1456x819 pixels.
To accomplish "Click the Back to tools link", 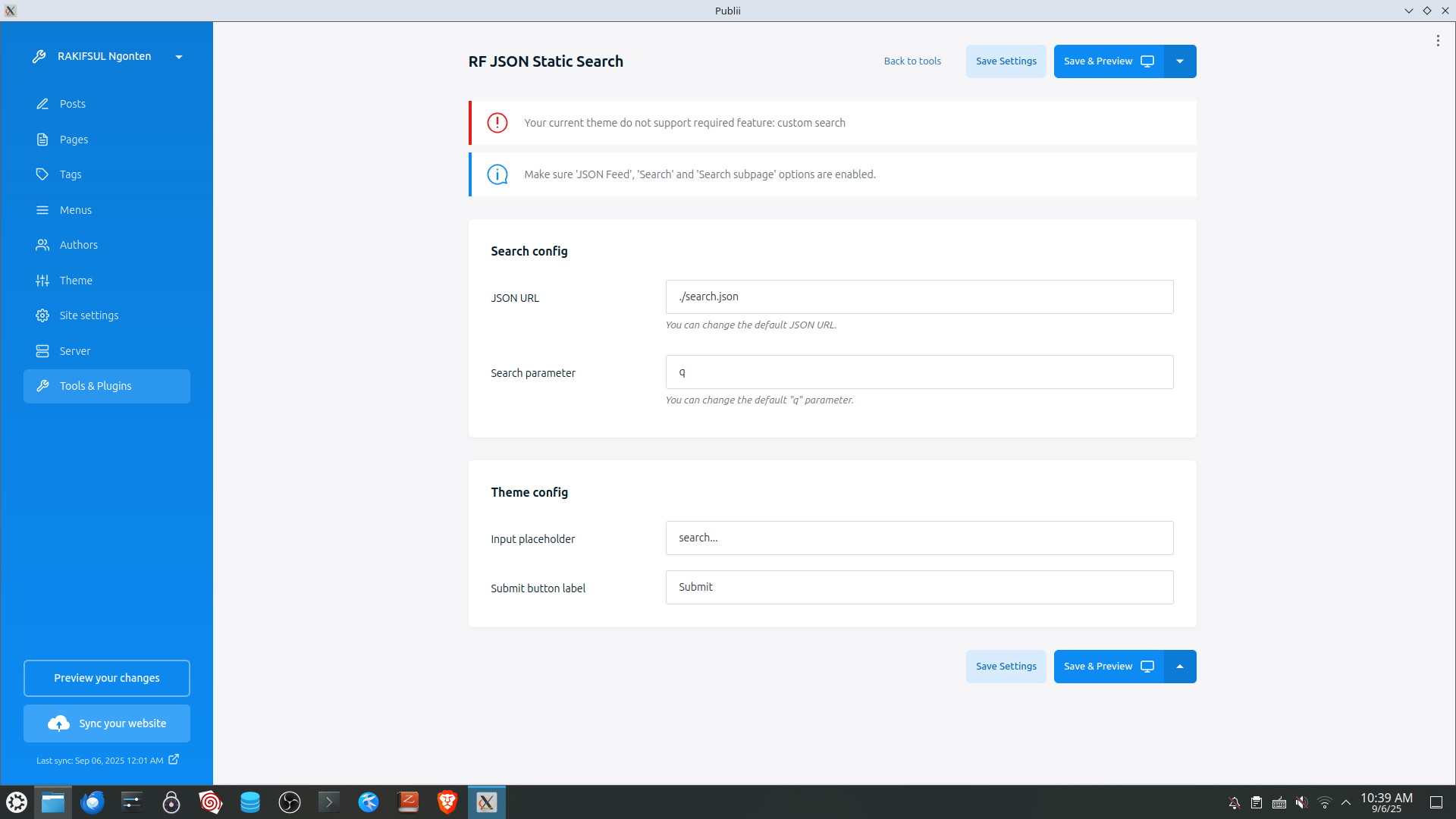I will 912,61.
